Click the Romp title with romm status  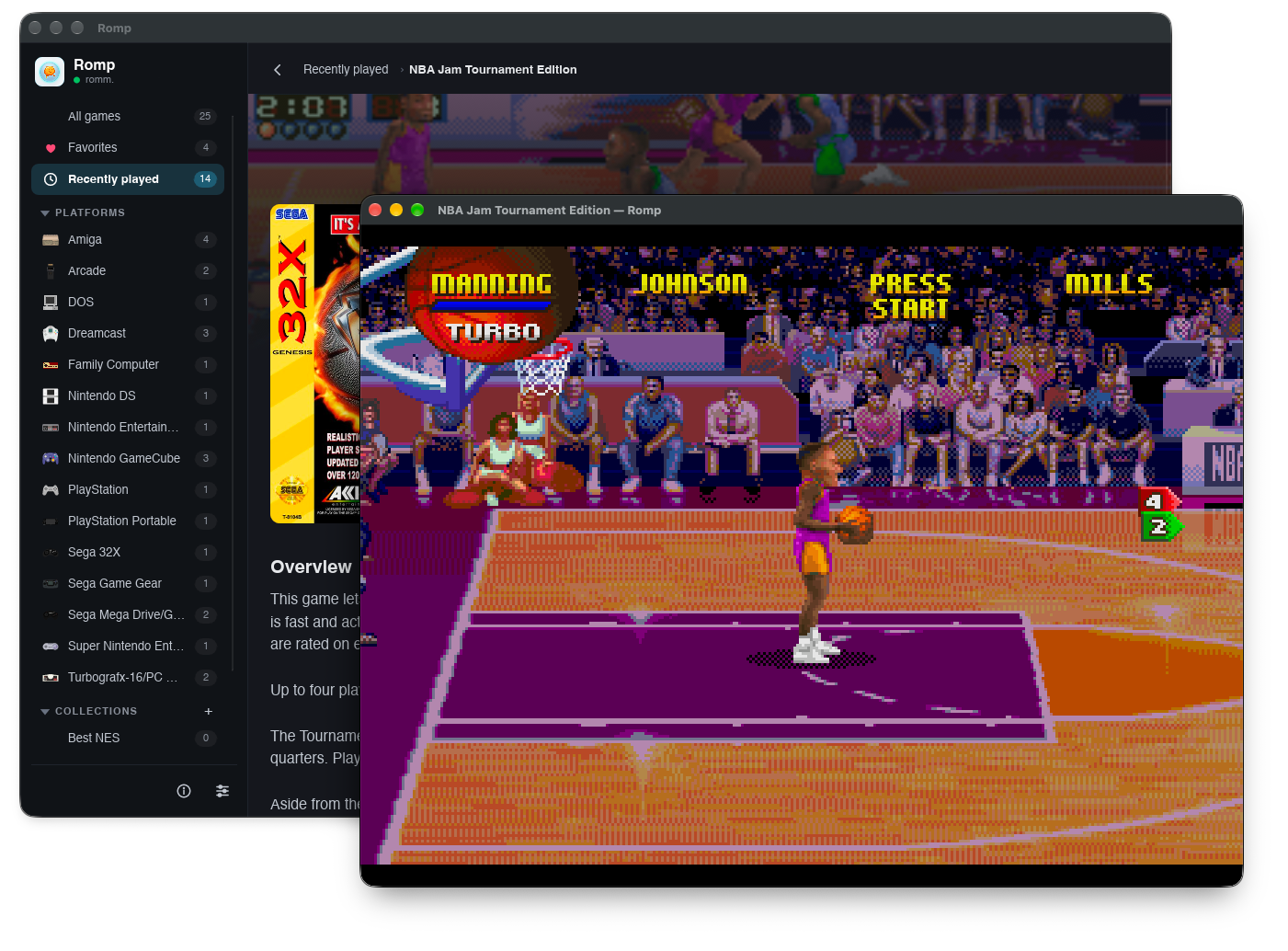coord(94,71)
